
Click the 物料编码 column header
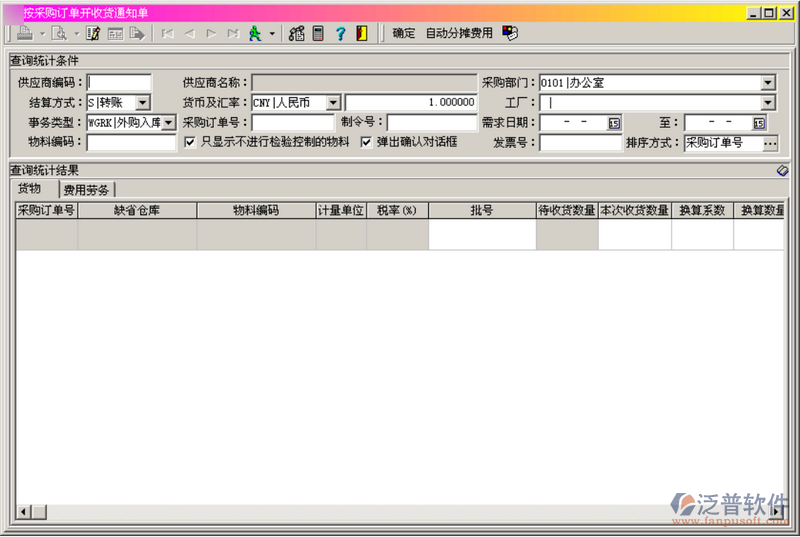coord(256,210)
